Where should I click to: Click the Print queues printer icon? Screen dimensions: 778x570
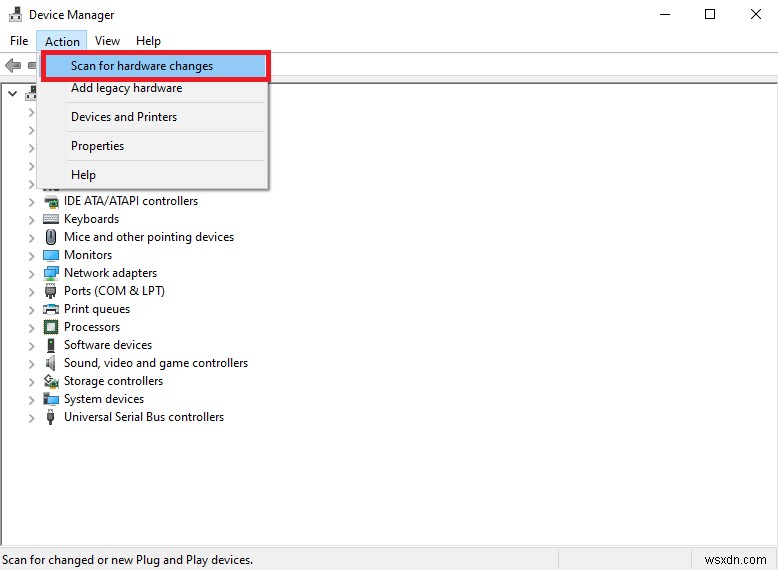[x=51, y=310]
